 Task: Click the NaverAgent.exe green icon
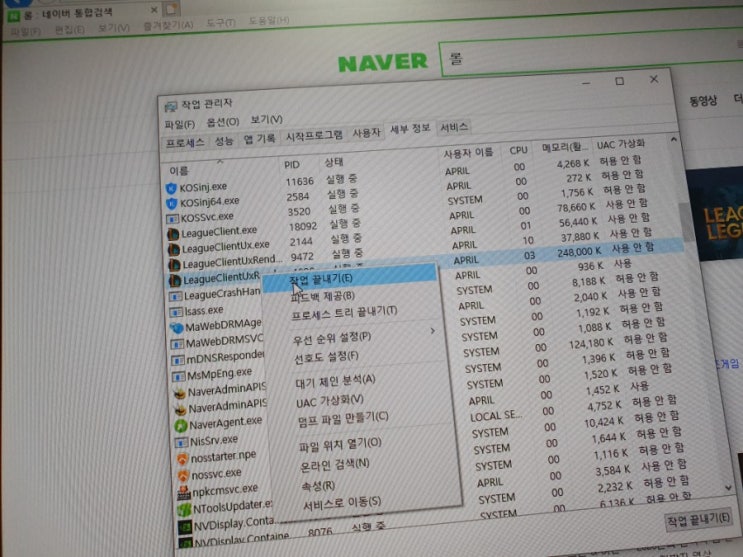click(181, 425)
